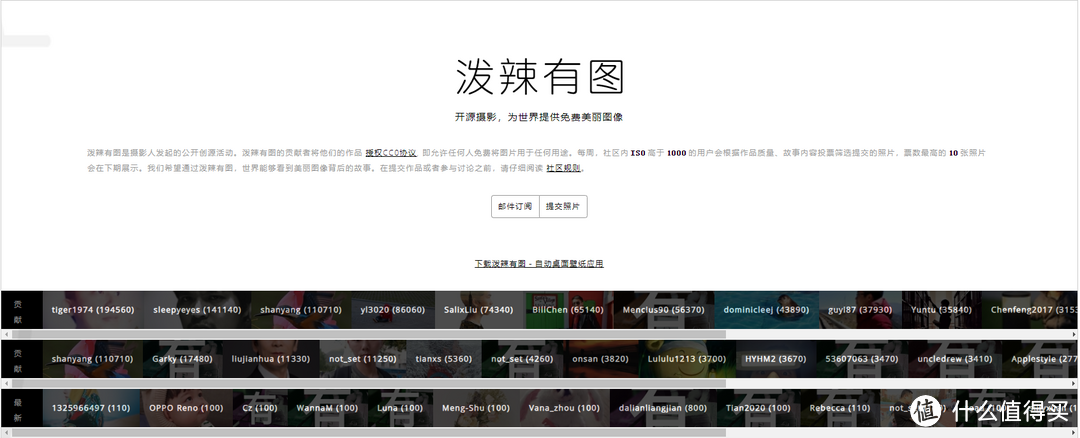Open newest user Meng-Shu (100)
The width and height of the screenshot is (1080, 438).
point(476,408)
